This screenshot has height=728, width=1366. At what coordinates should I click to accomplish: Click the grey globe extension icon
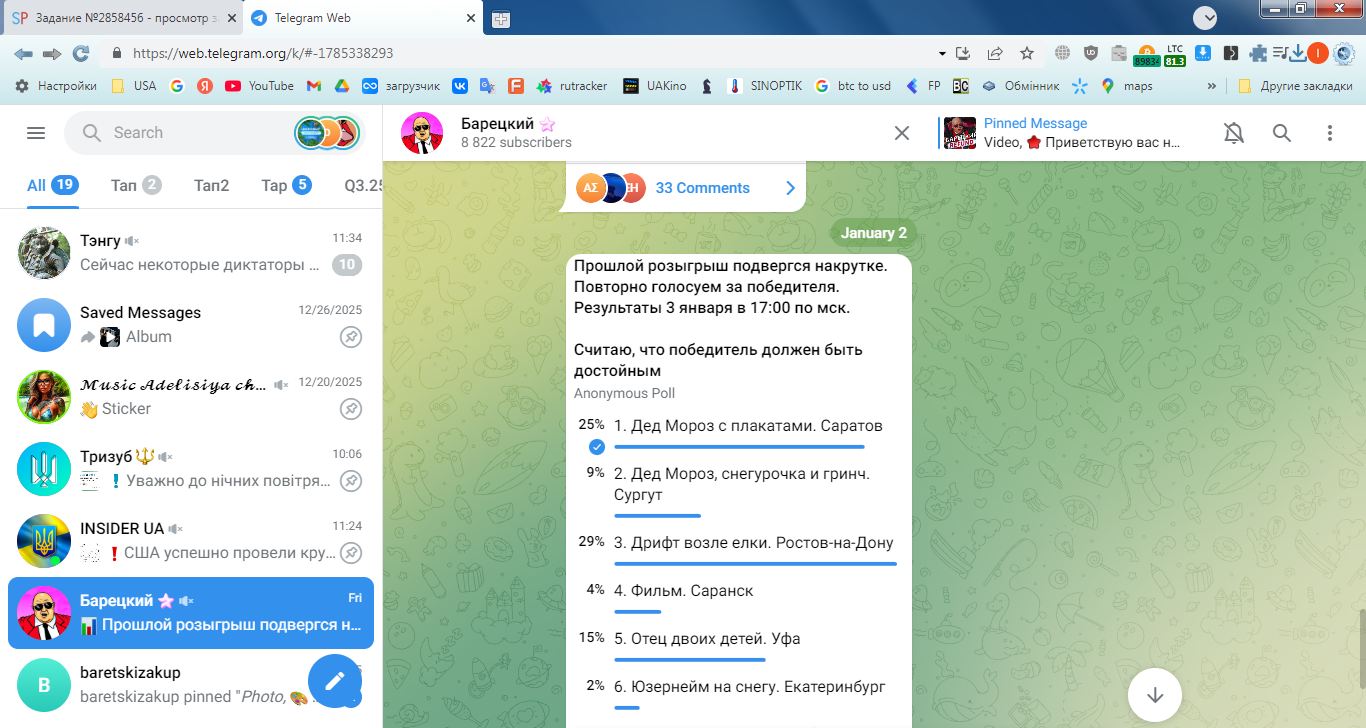(x=1062, y=54)
